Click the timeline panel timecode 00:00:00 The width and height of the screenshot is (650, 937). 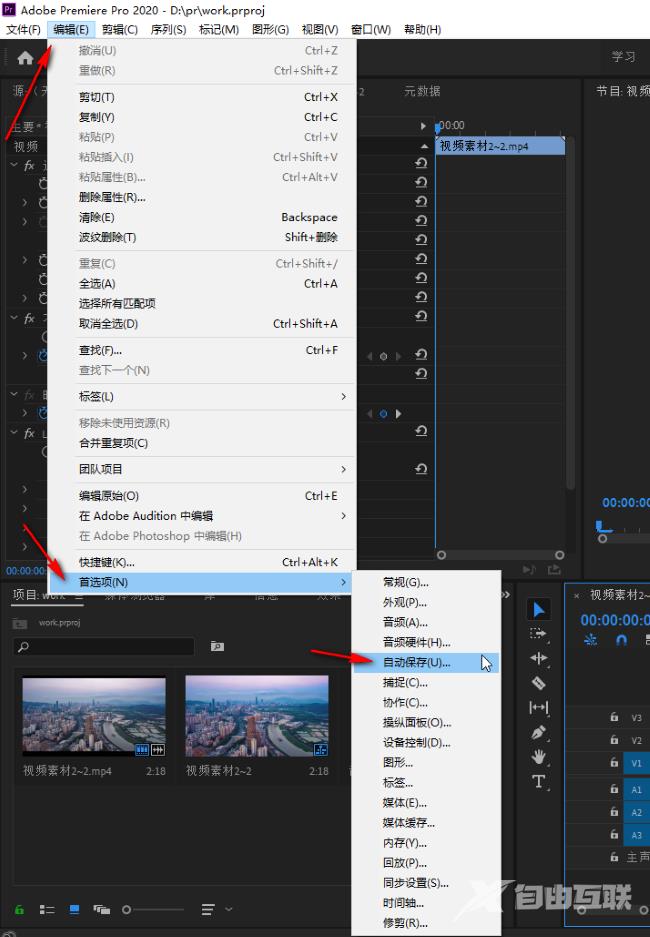[615, 620]
